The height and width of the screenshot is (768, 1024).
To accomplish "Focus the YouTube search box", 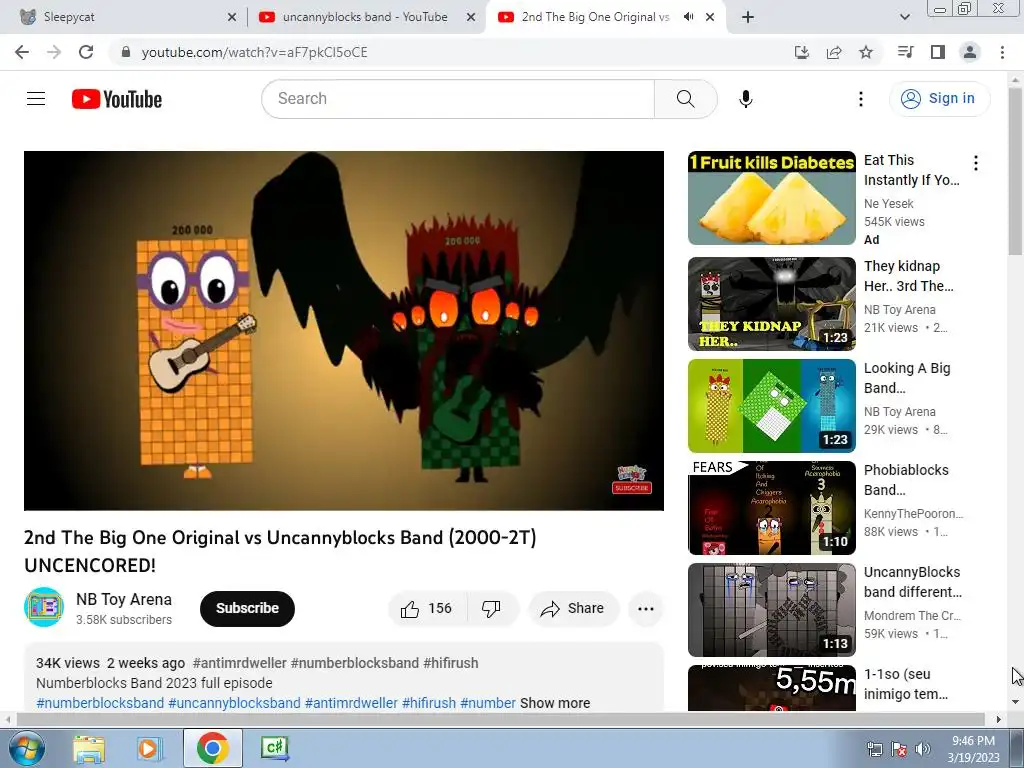I will 458,99.
